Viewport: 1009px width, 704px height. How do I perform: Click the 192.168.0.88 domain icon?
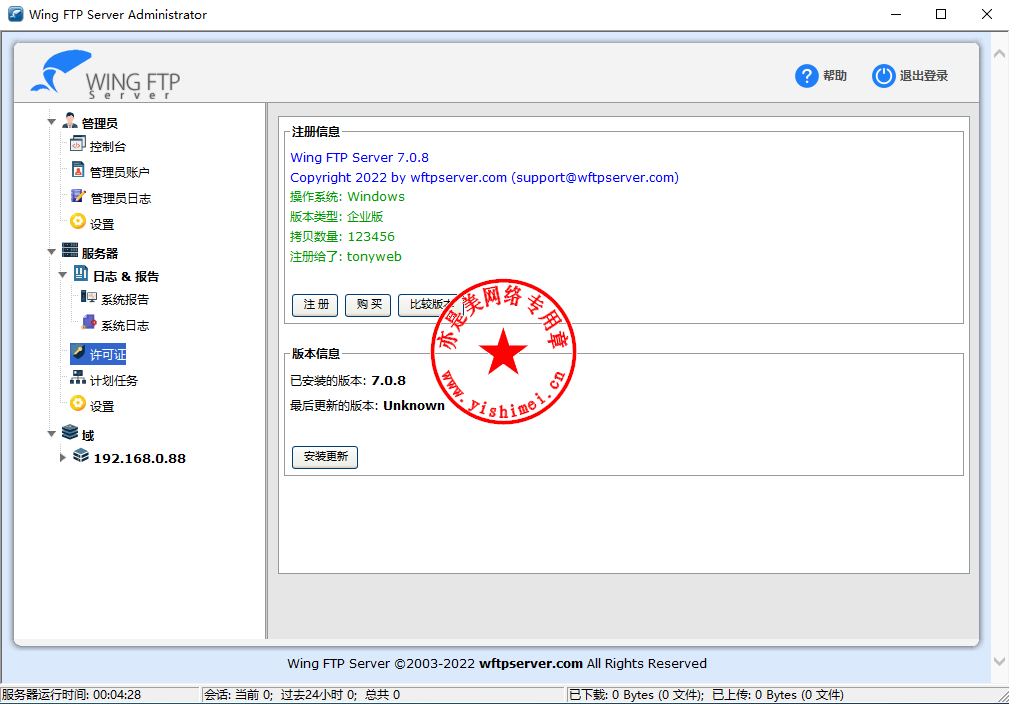click(x=81, y=456)
